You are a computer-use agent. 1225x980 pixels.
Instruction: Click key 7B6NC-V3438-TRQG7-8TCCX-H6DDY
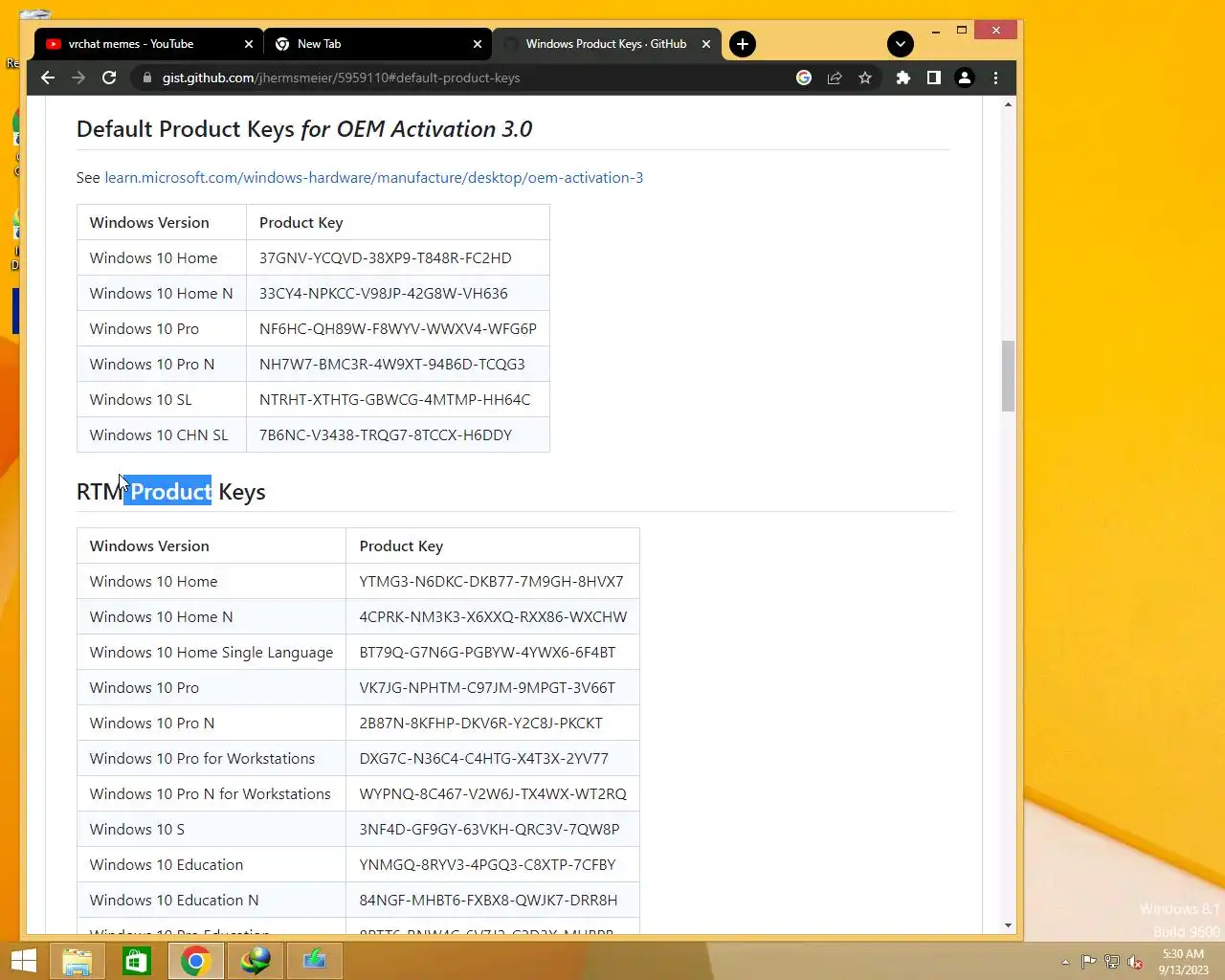tap(385, 435)
